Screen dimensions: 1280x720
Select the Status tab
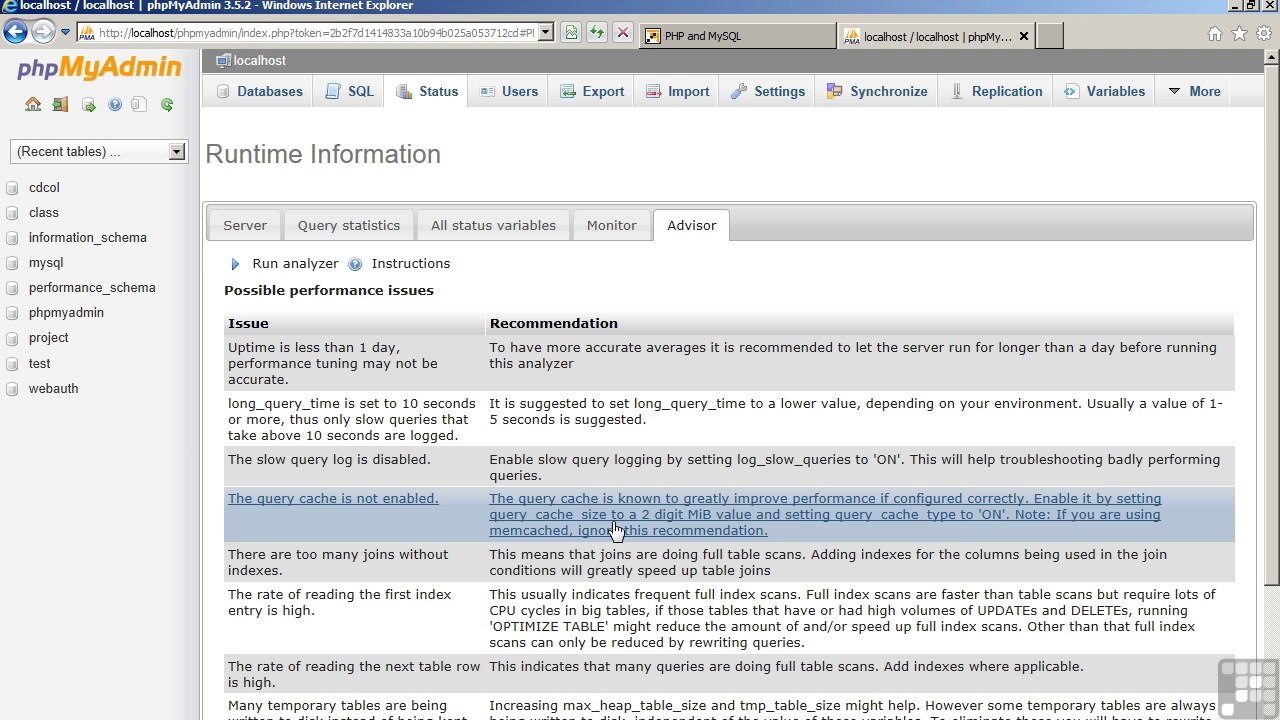pyautogui.click(x=427, y=91)
